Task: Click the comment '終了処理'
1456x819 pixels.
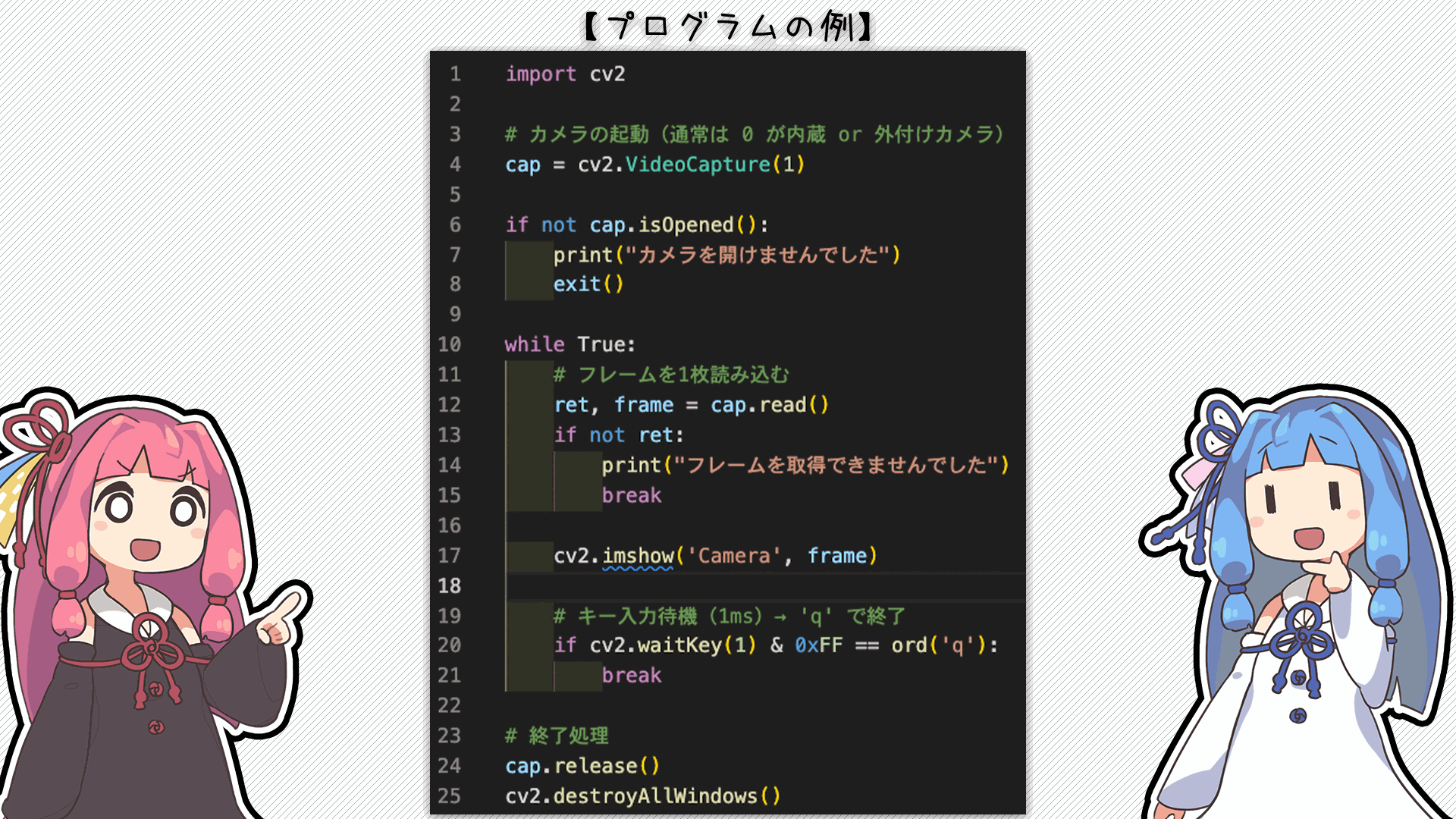Action: tap(557, 736)
